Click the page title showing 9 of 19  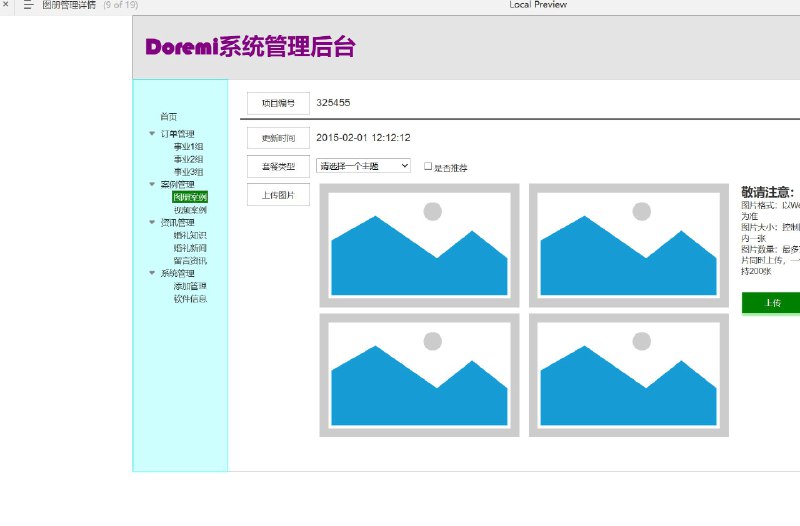(90, 5)
